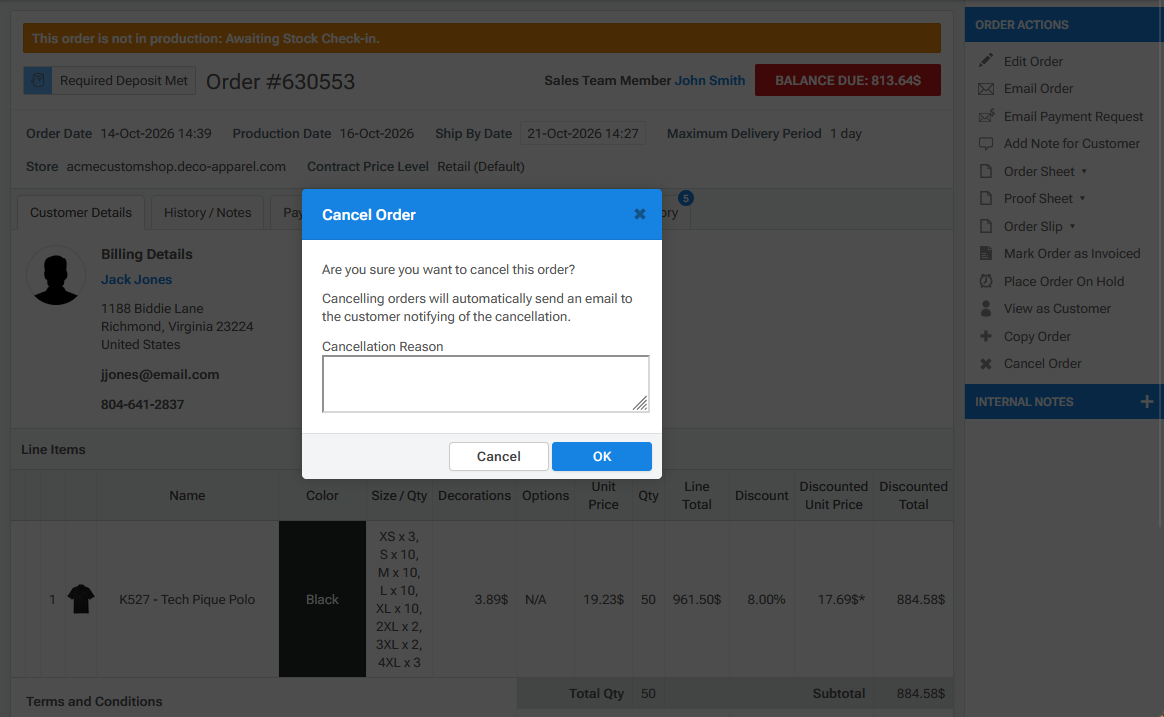Click the Black color swatch cell

[322, 599]
